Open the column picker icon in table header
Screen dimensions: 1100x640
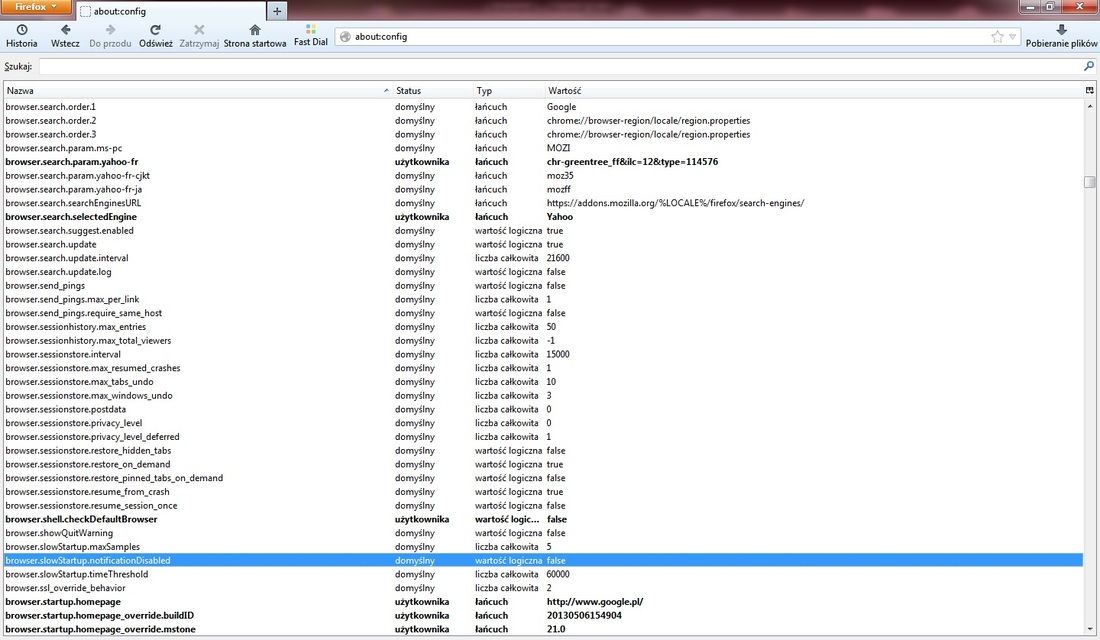tap(1089, 91)
